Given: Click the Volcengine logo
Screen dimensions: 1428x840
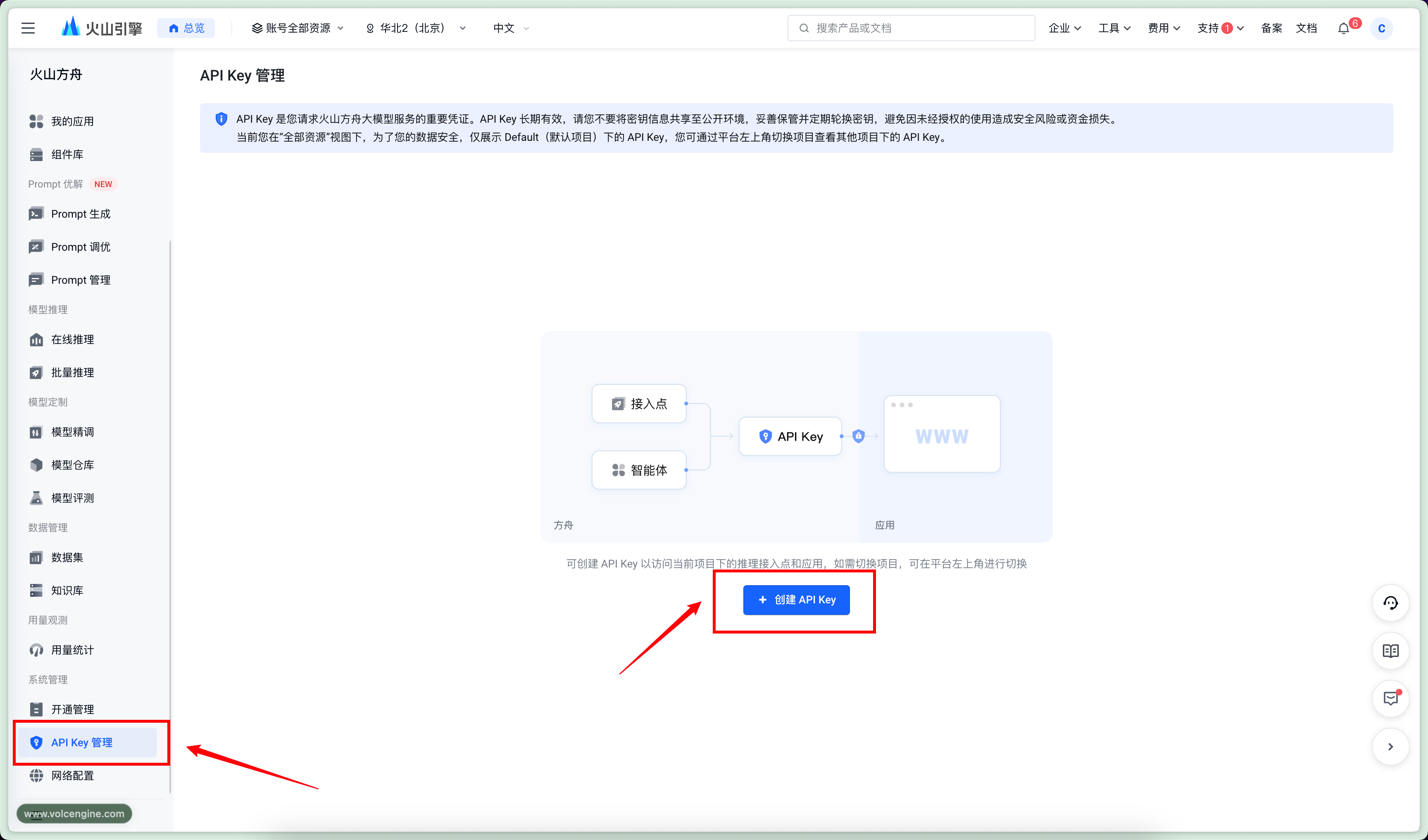Looking at the screenshot, I should (102, 28).
